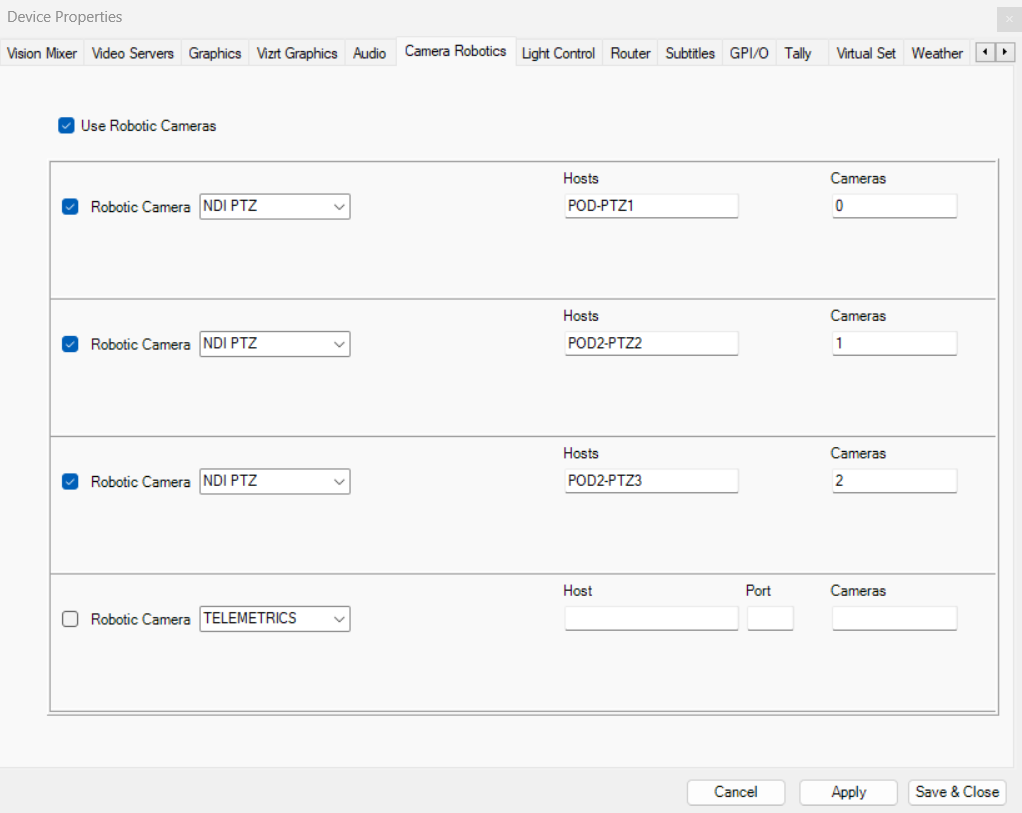Open the Vizrt Graphics tab
This screenshot has height=813, width=1022.
click(297, 54)
